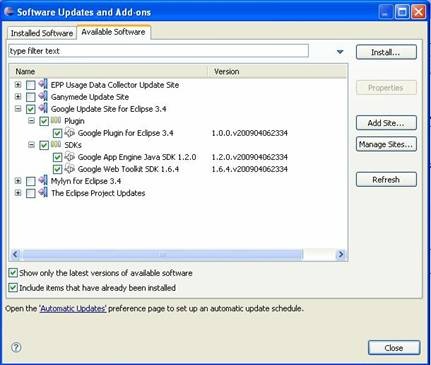Viewport: 431px width, 365px height.
Task: Click the Close button at bottom
Action: pyautogui.click(x=394, y=348)
